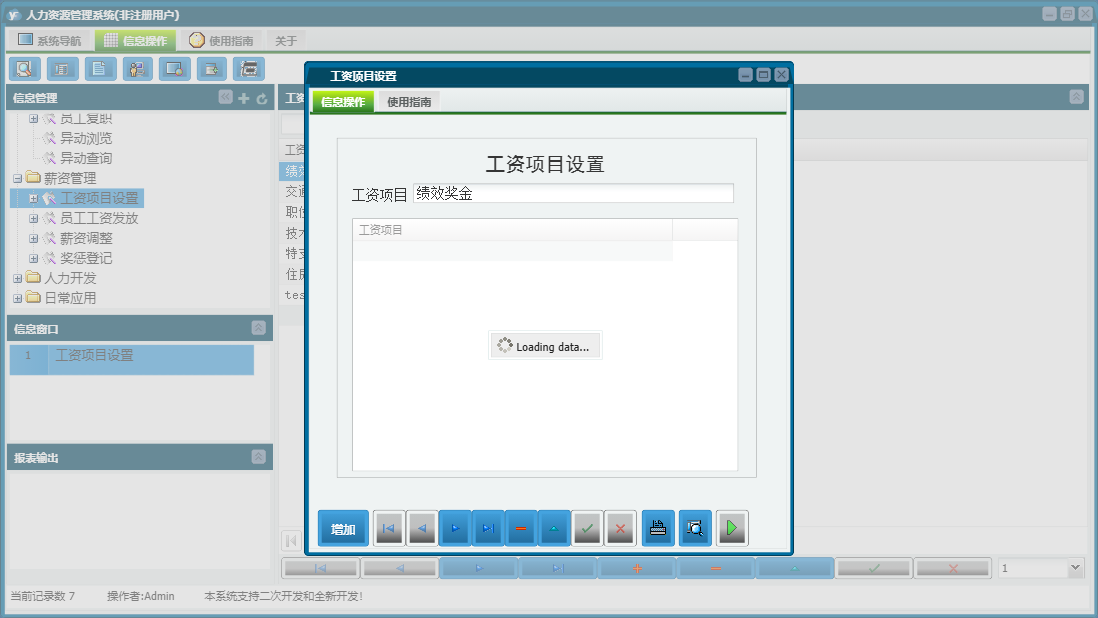Click the screen with globe toolbar icon
1098x618 pixels.
click(x=174, y=69)
